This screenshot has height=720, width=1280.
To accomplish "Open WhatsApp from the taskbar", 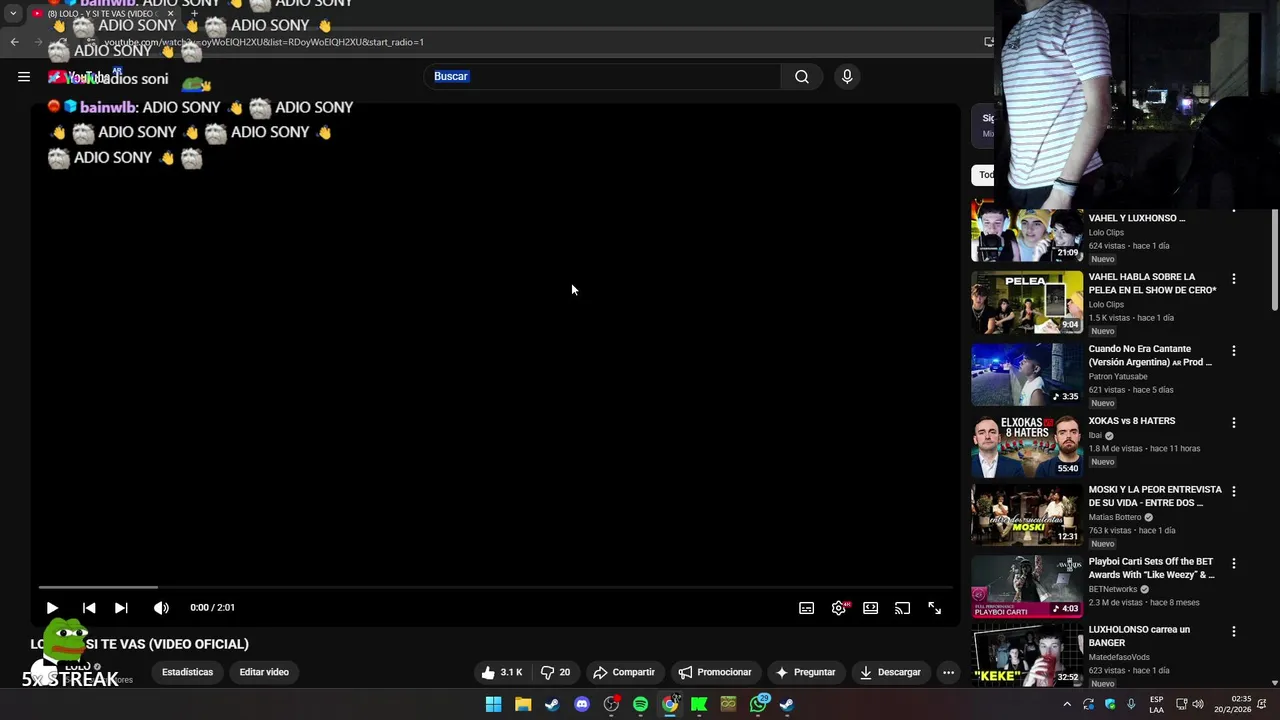I will coord(758,704).
